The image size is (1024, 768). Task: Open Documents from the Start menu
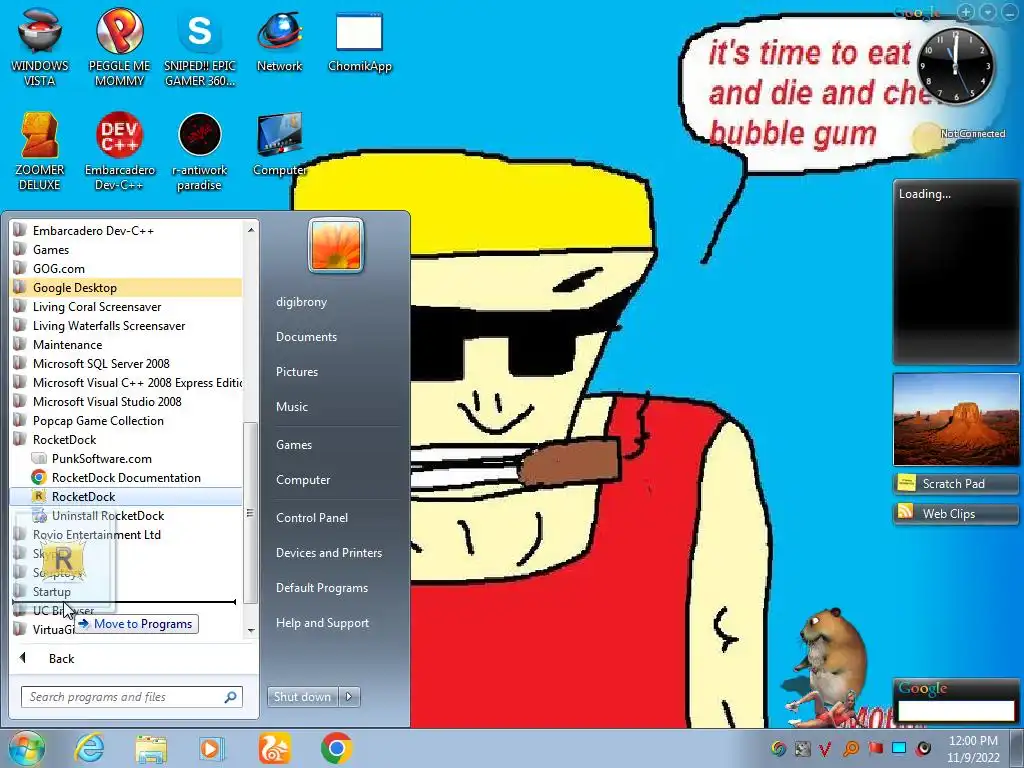306,337
